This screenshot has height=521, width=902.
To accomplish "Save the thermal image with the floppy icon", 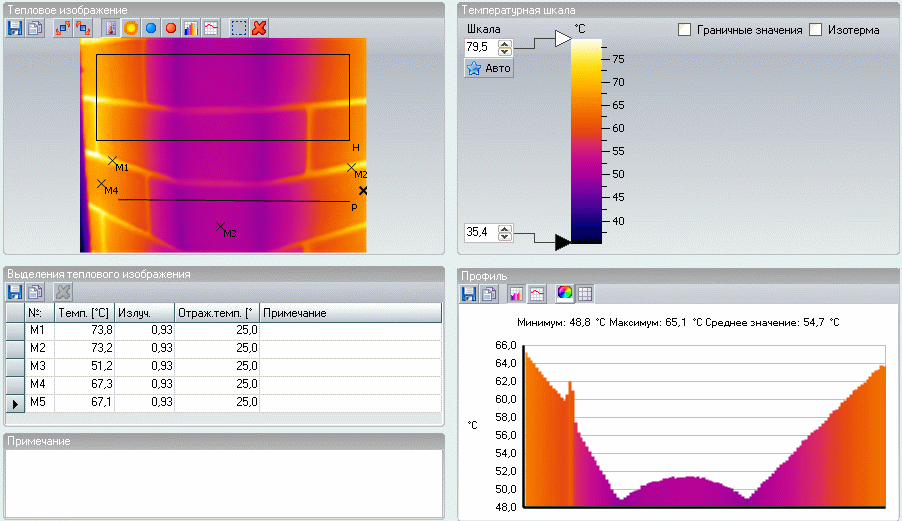I will 15,28.
